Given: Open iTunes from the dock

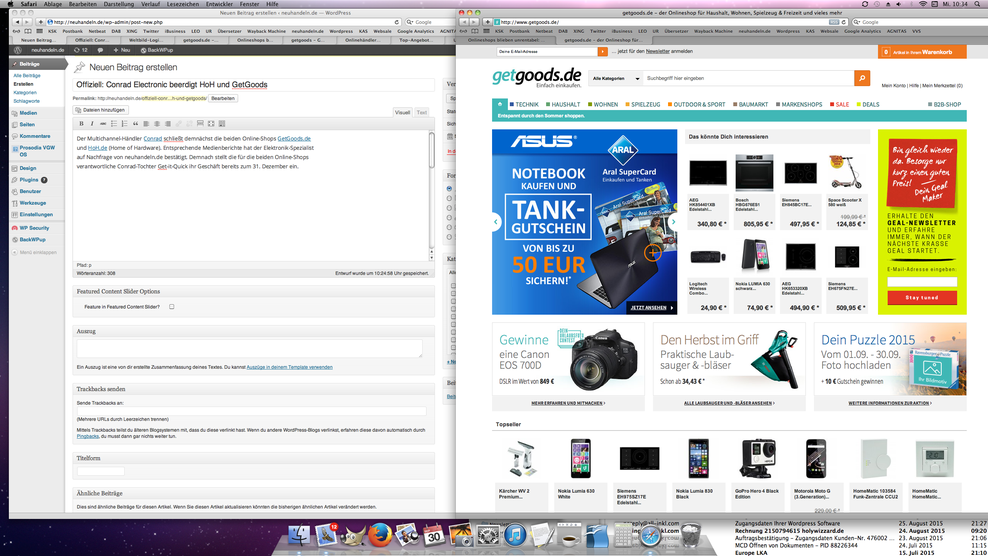Looking at the screenshot, I should (x=515, y=536).
